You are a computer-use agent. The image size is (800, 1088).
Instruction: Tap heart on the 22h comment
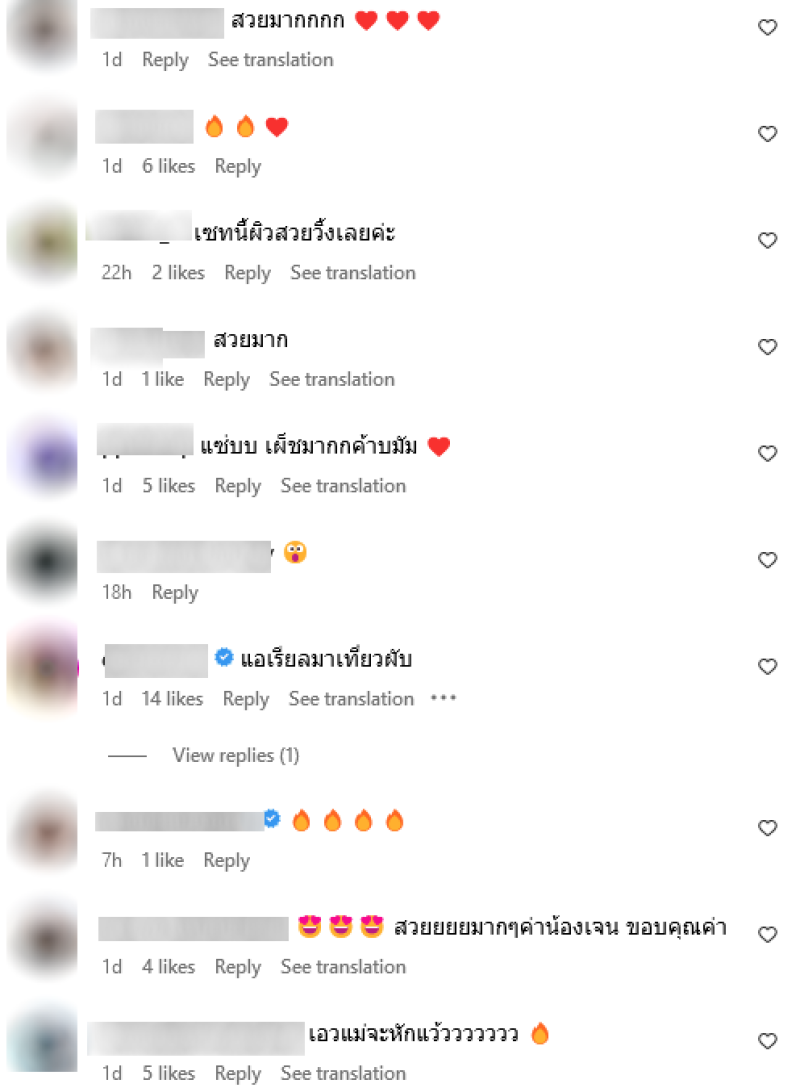[x=767, y=241]
